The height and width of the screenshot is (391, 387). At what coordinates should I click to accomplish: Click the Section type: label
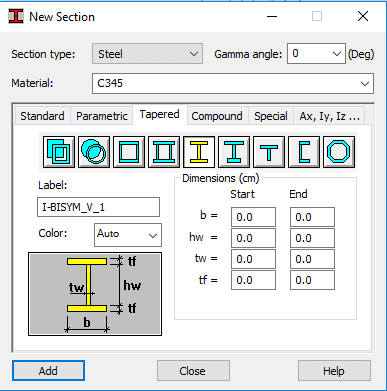(43, 54)
